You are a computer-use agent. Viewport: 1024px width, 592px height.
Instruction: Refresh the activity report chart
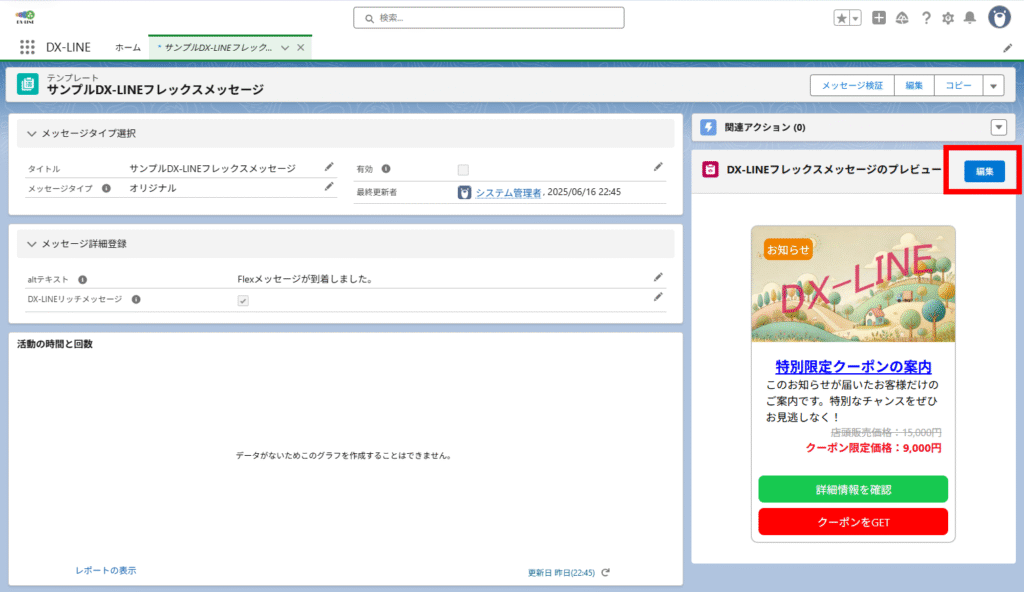coord(605,573)
